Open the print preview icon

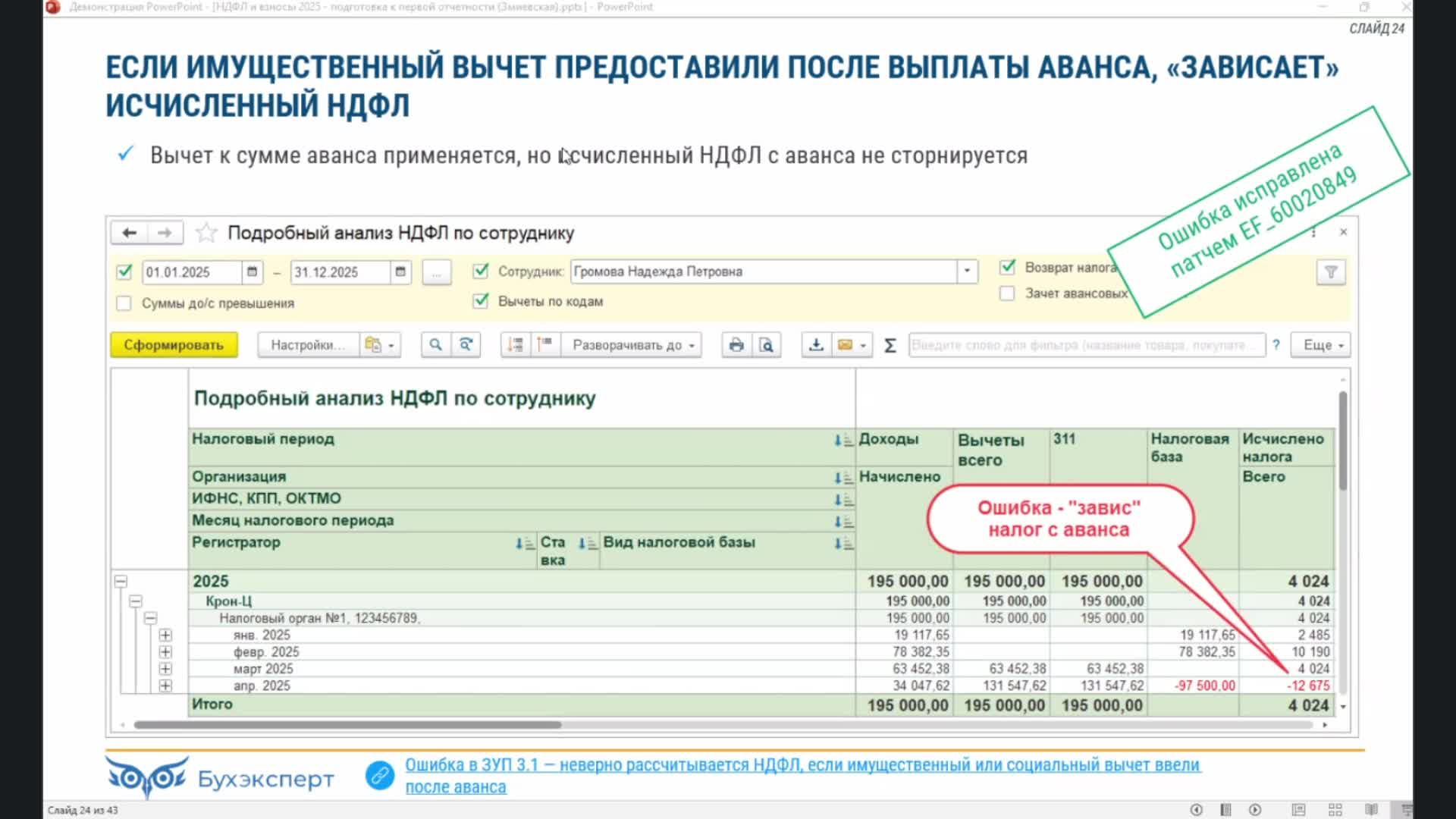pyautogui.click(x=766, y=345)
